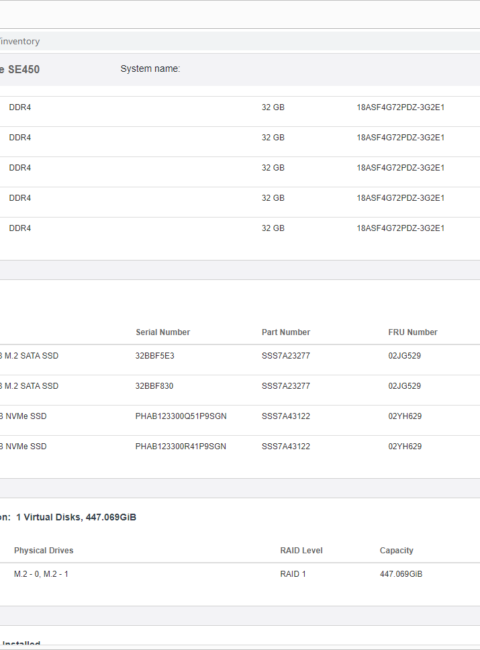The height and width of the screenshot is (650, 480).
Task: Click the System name label
Action: point(150,69)
